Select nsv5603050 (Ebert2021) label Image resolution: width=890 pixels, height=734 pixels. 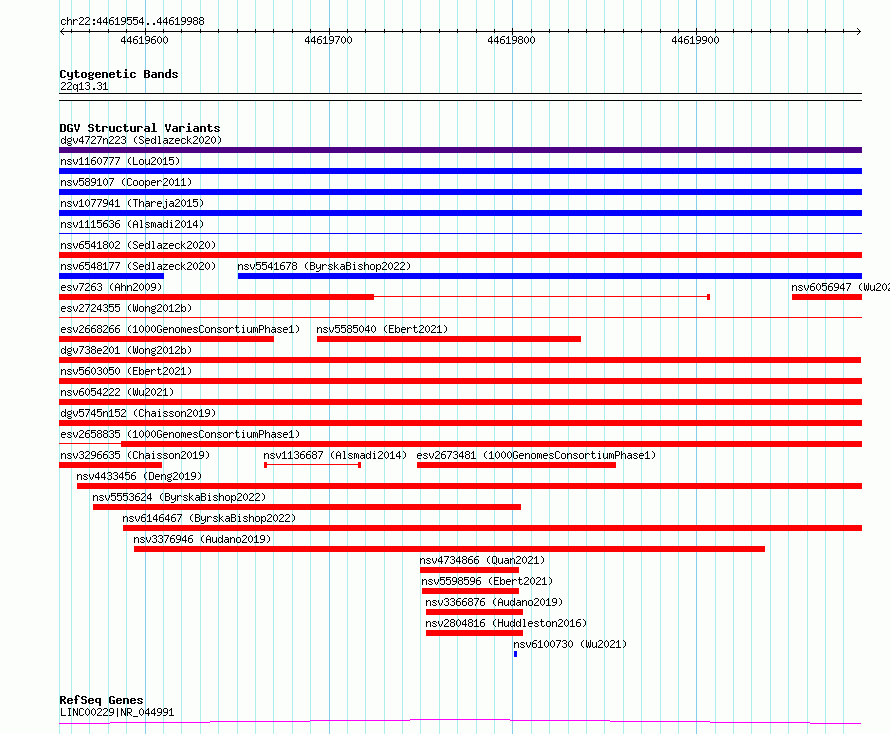click(x=126, y=371)
